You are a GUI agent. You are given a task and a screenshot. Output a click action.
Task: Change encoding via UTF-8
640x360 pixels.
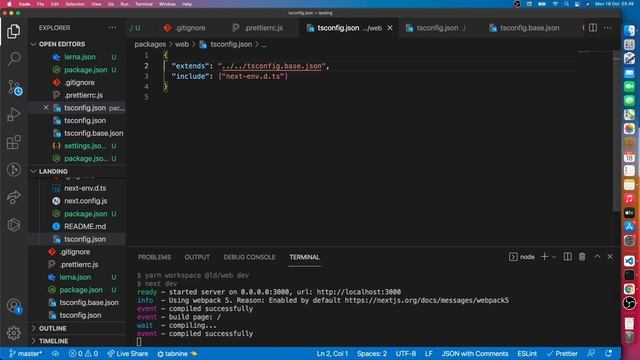pyautogui.click(x=406, y=353)
